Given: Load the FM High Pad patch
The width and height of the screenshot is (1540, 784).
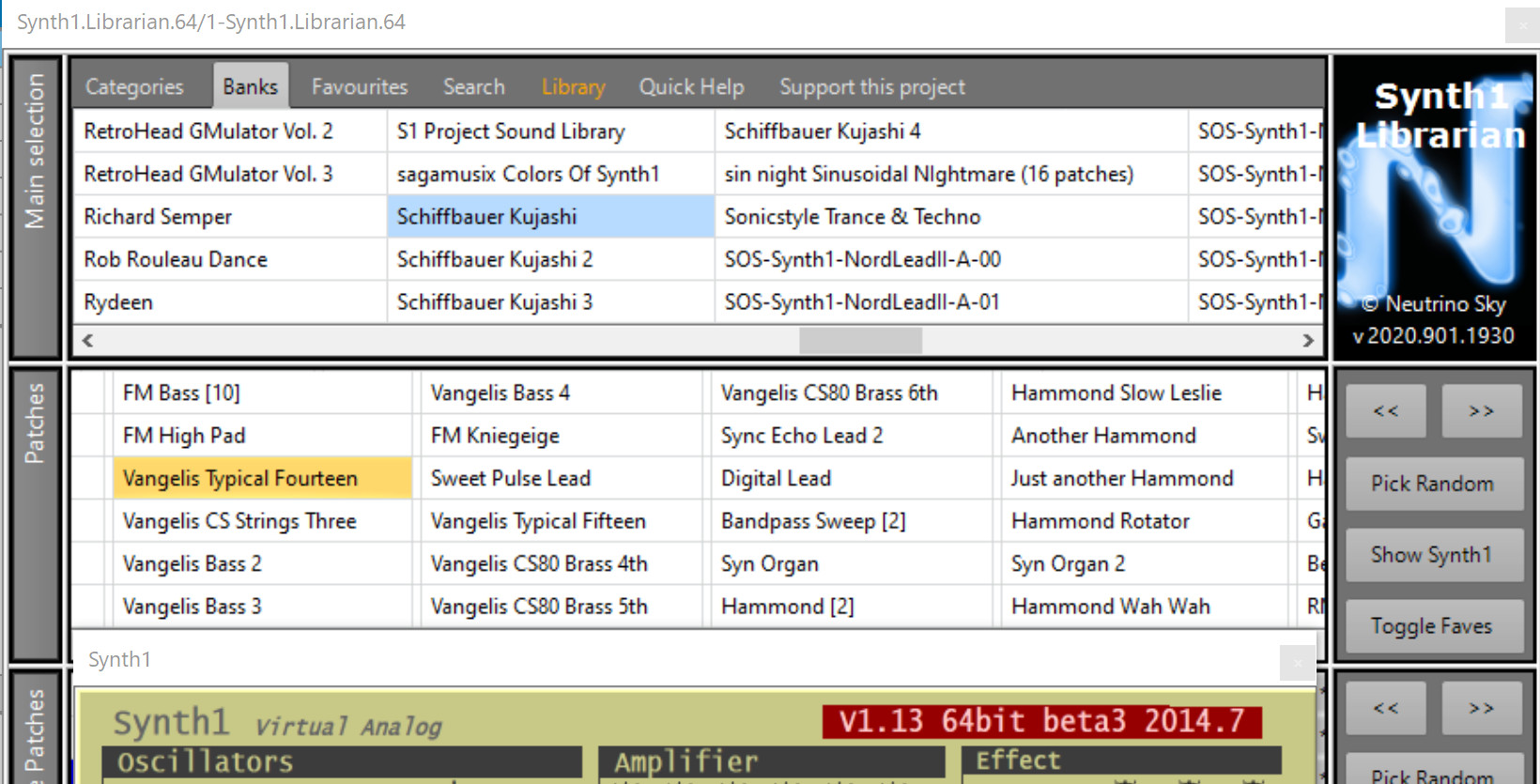Looking at the screenshot, I should pyautogui.click(x=262, y=437).
